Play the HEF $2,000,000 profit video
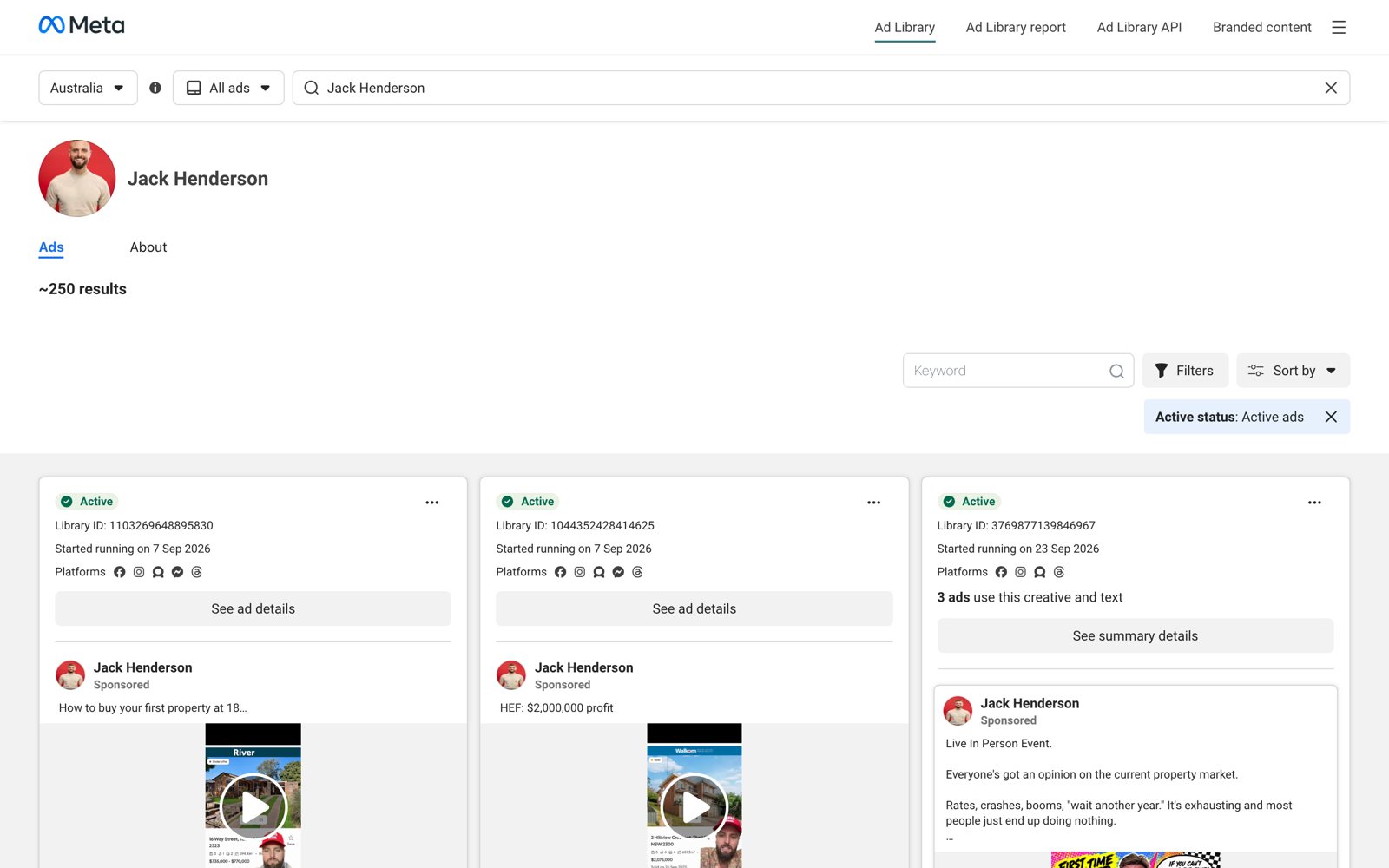 [694, 807]
